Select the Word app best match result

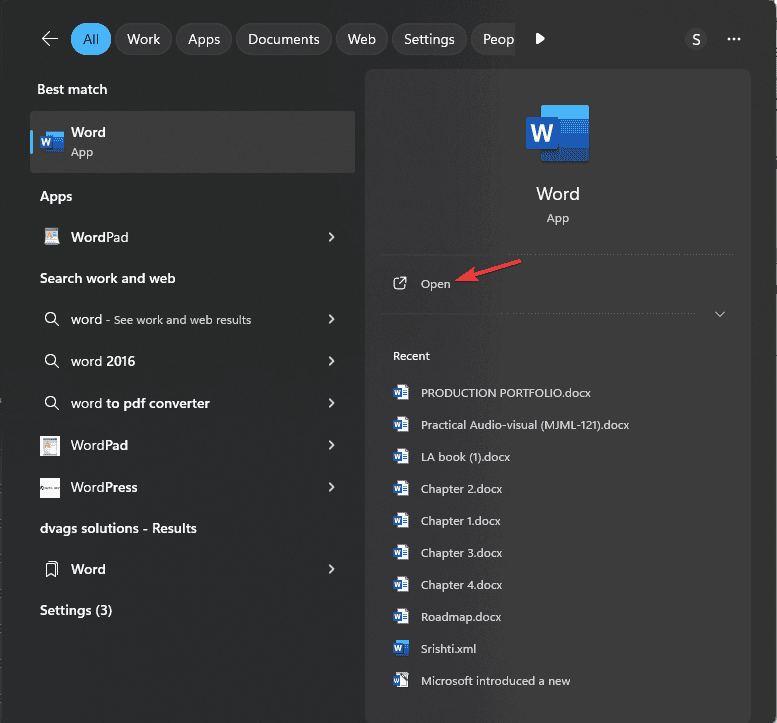(192, 142)
